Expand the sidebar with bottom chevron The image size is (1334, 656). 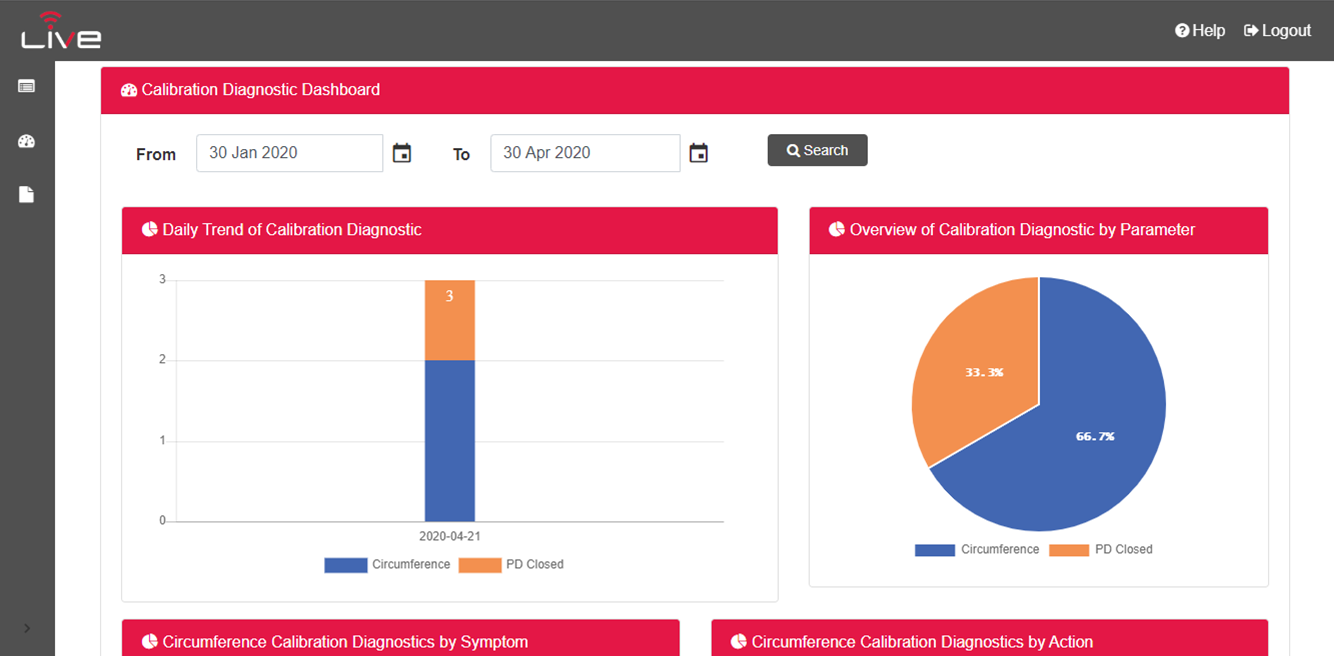point(27,628)
